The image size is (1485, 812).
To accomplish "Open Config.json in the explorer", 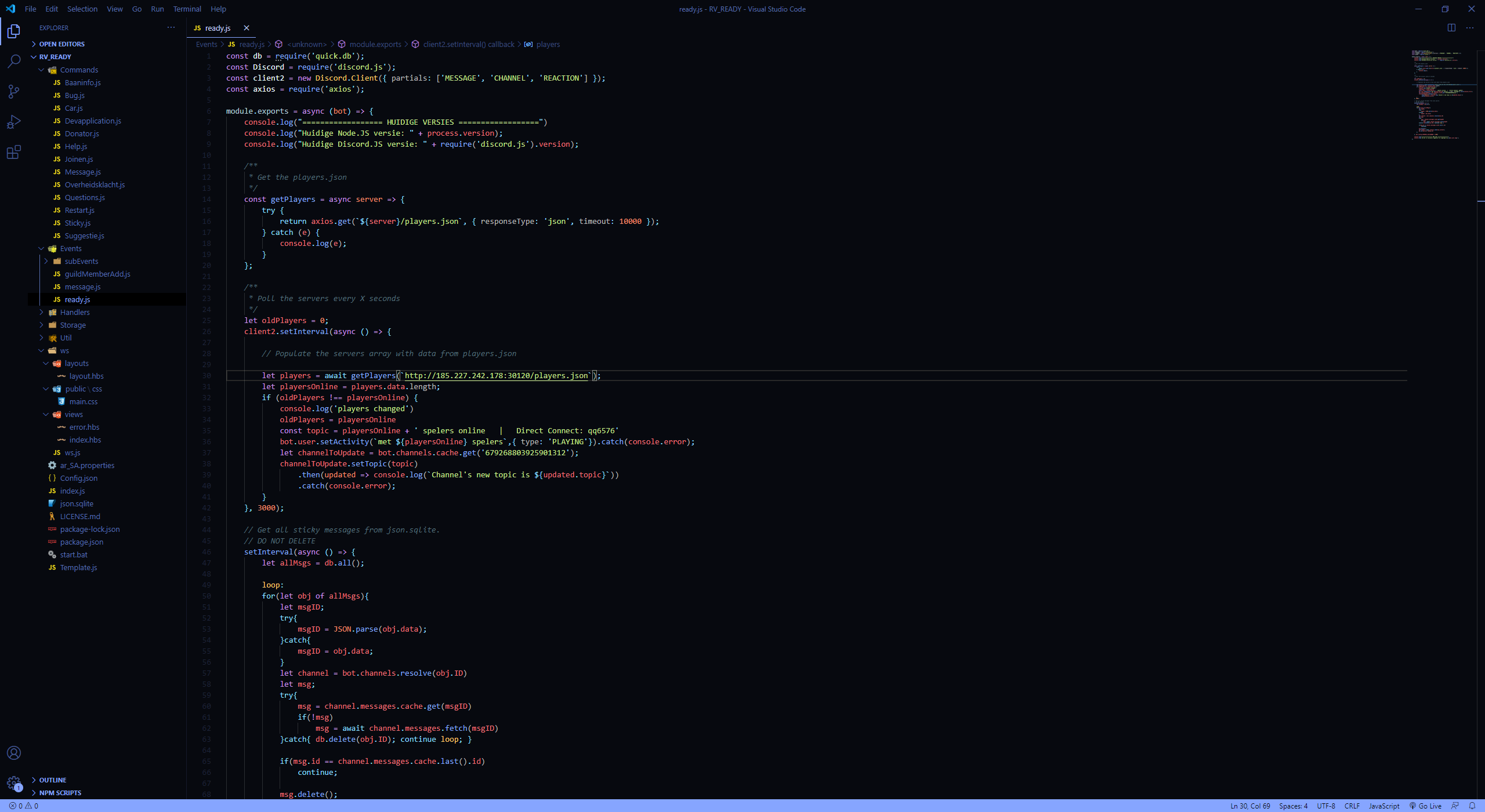I will pos(79,478).
